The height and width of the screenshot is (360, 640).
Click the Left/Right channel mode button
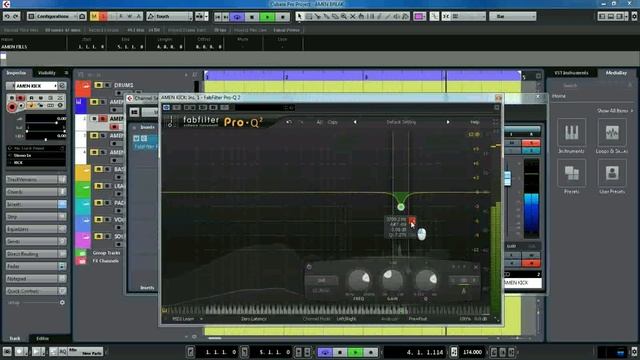(346, 319)
